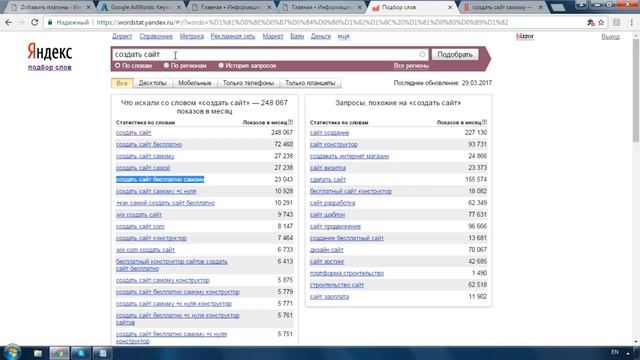The image size is (640, 360).
Task: Select the 248 067 count value
Action: [282, 133]
